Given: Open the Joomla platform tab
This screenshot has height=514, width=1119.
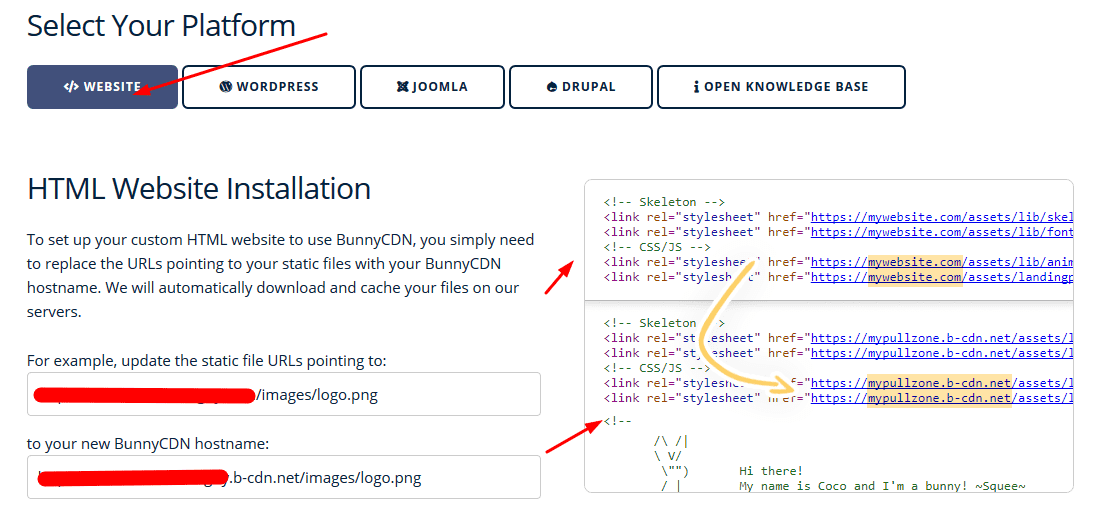Looking at the screenshot, I should click(x=432, y=87).
